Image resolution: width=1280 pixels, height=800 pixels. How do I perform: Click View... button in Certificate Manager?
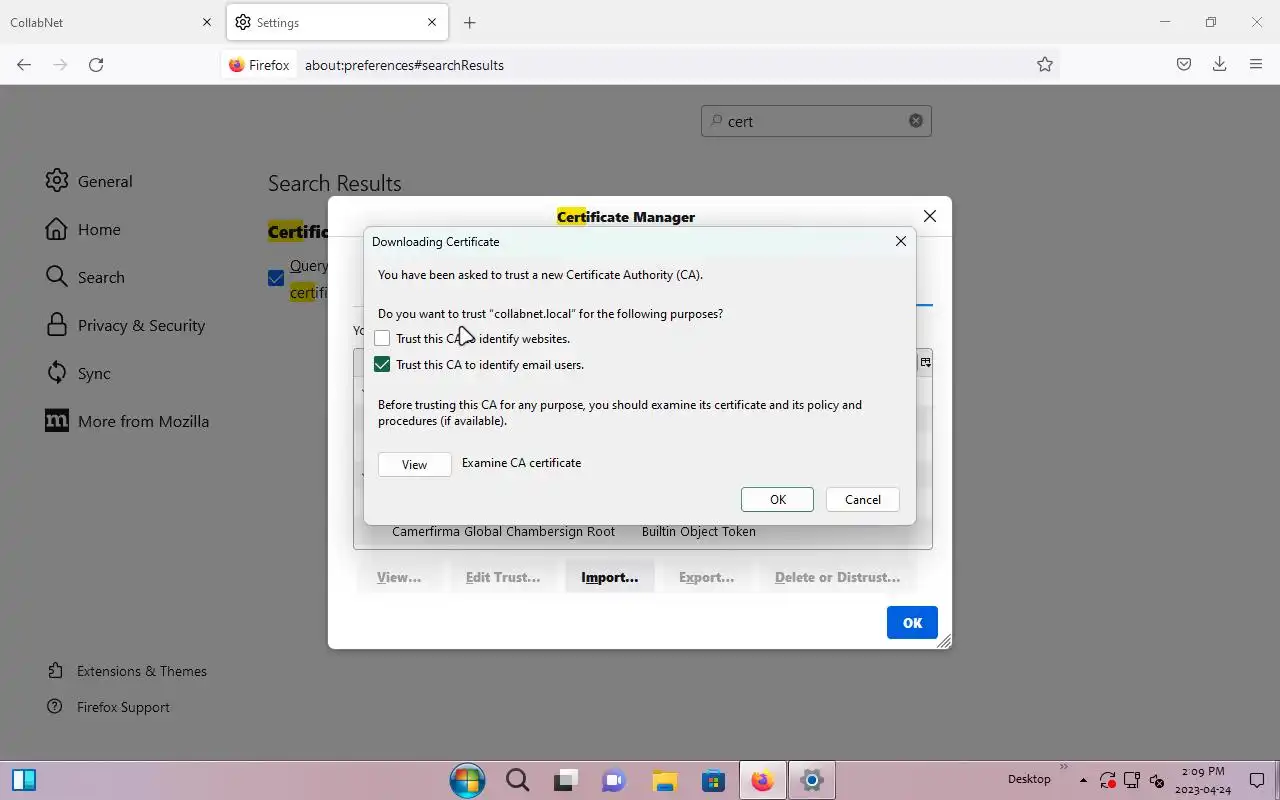pos(398,577)
